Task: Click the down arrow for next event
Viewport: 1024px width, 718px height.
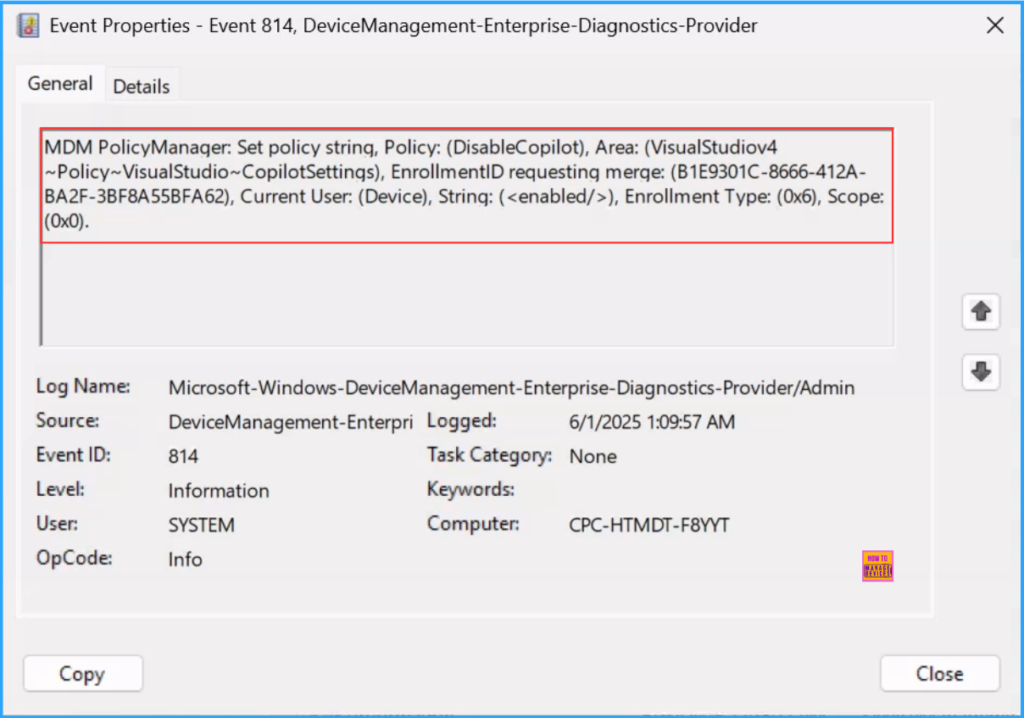Action: (x=980, y=372)
